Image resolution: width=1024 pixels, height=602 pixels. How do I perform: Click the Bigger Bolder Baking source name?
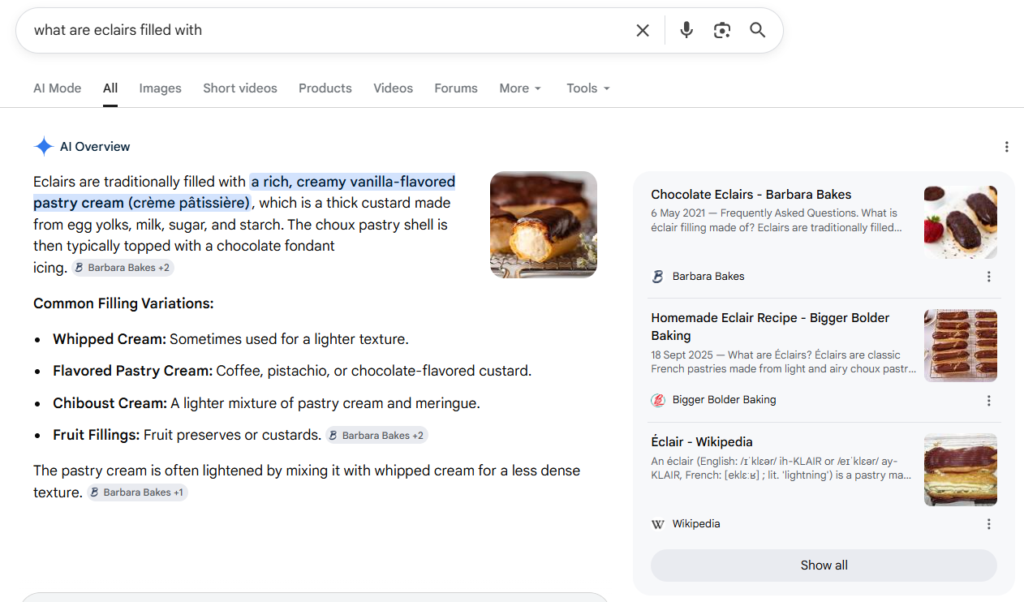(724, 400)
